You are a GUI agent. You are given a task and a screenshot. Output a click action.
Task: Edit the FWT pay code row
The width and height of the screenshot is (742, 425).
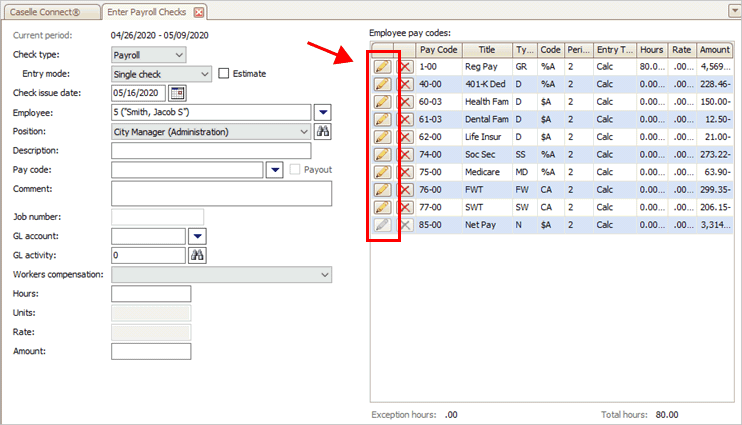pos(382,189)
